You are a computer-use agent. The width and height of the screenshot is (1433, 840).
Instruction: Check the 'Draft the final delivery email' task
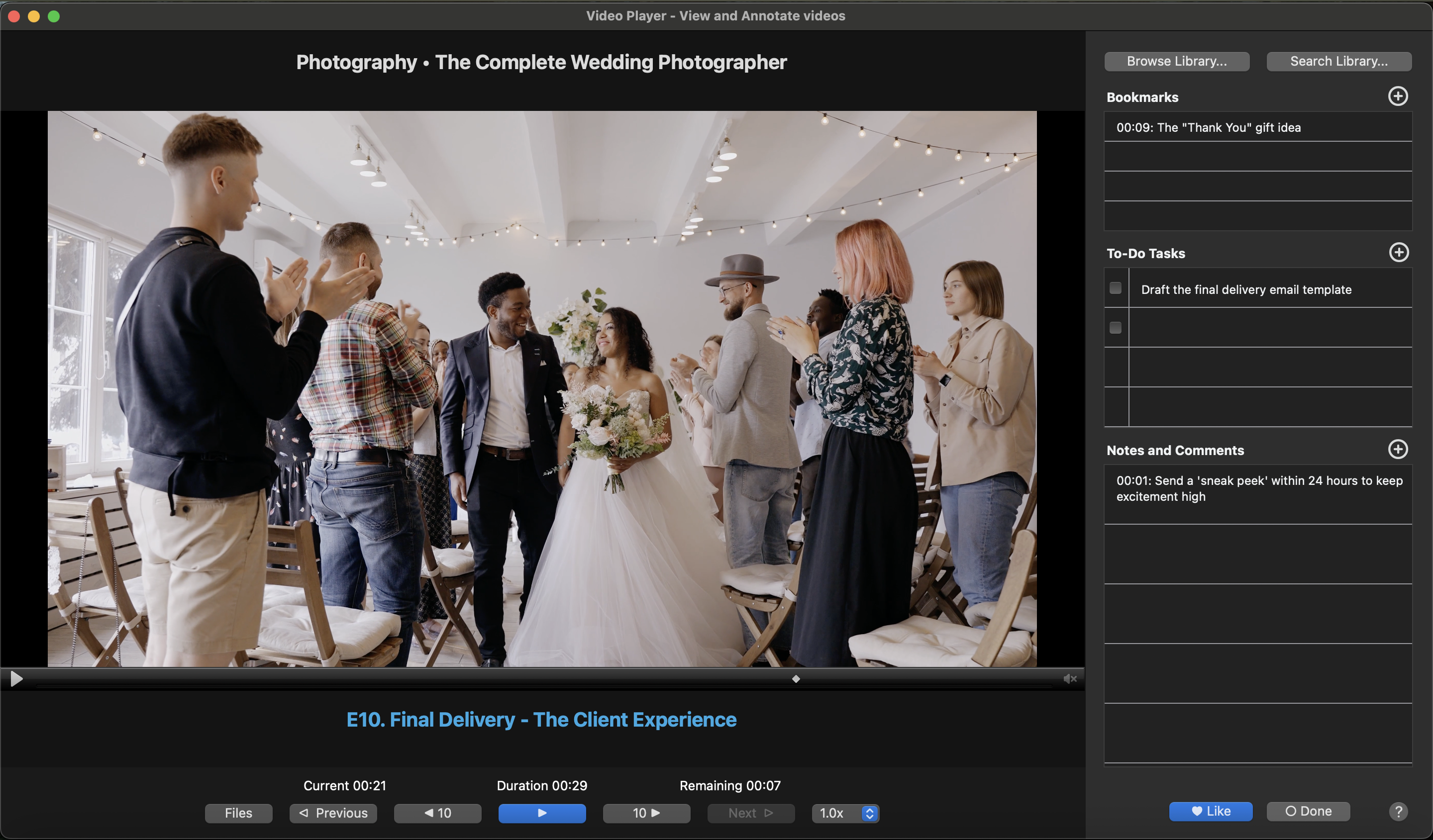1115,288
